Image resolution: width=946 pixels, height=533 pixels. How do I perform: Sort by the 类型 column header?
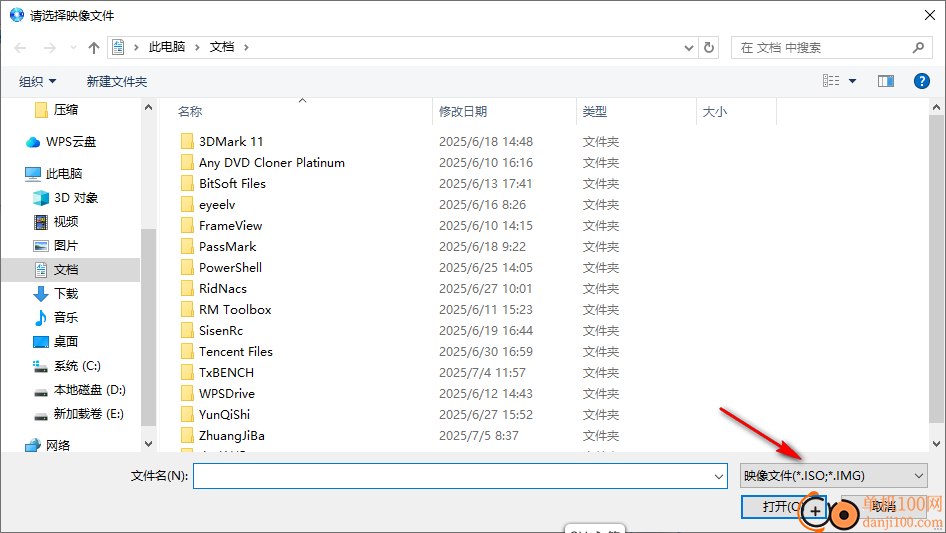point(594,112)
